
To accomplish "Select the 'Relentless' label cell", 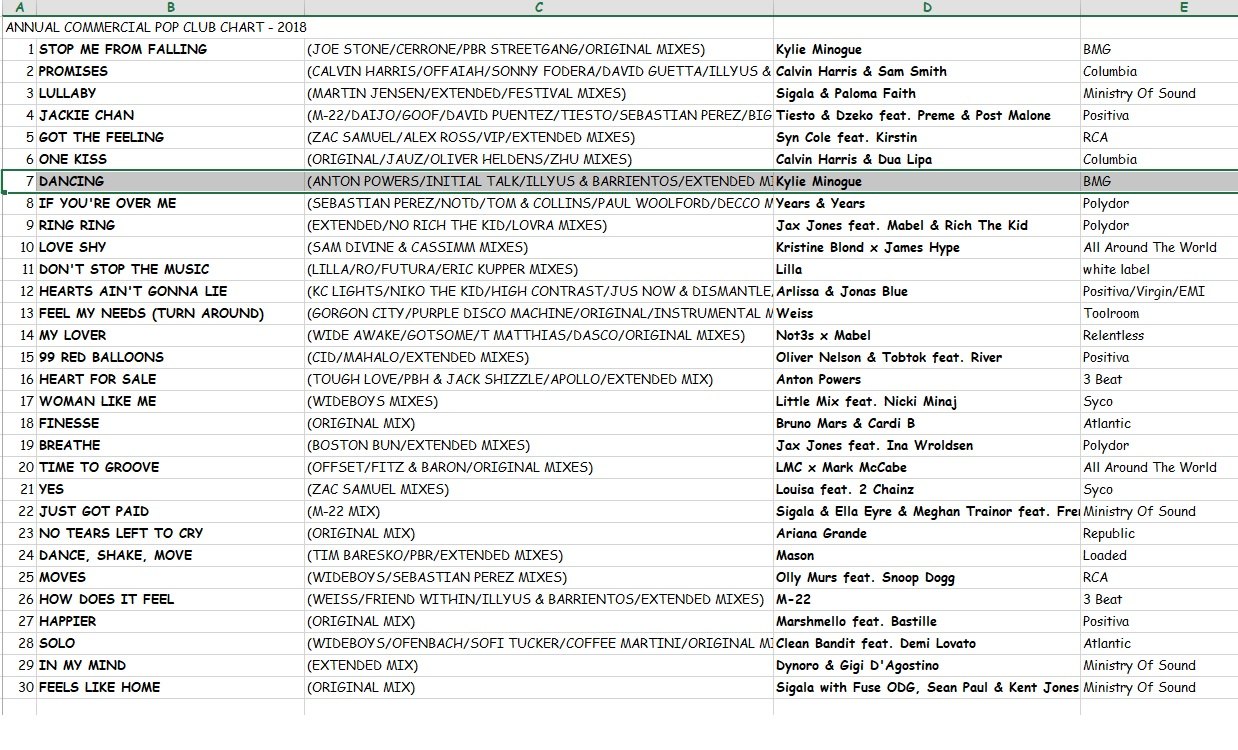I will tap(1159, 335).
